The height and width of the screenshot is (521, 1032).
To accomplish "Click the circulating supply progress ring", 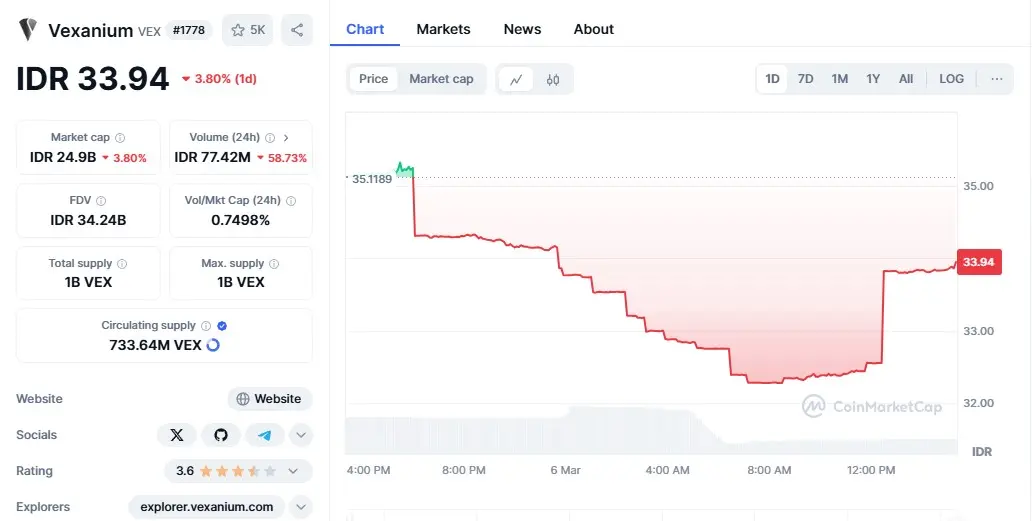I will [213, 345].
